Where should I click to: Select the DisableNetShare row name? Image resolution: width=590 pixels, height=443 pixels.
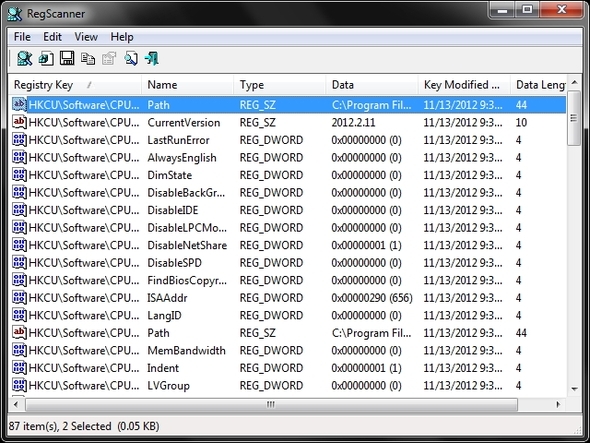pos(187,245)
